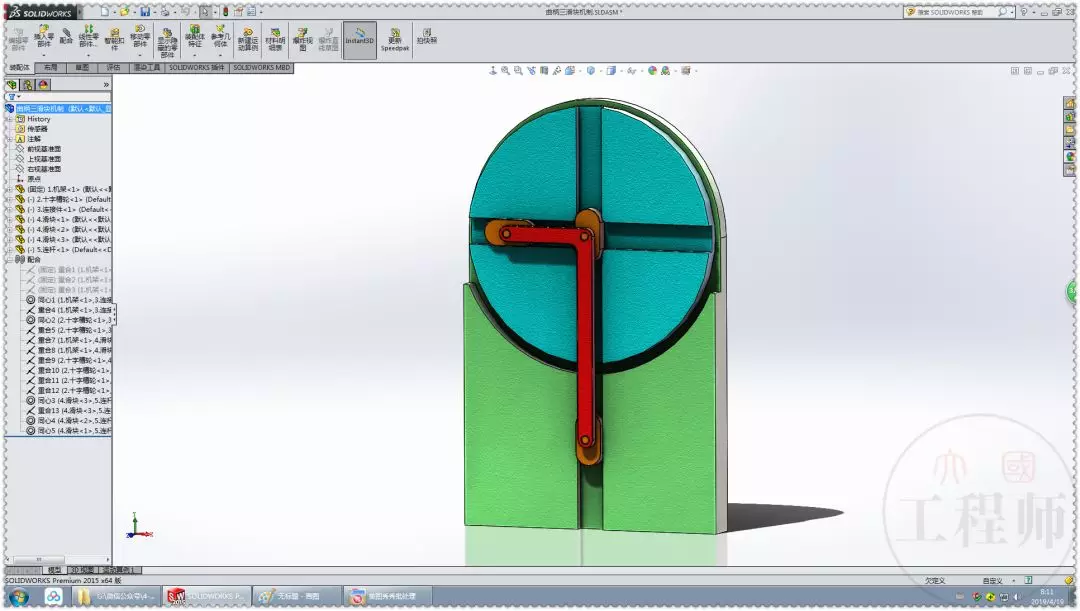Click Zoom to Fit in view toolbar
Screen dimensions: 1080x611
point(506,70)
